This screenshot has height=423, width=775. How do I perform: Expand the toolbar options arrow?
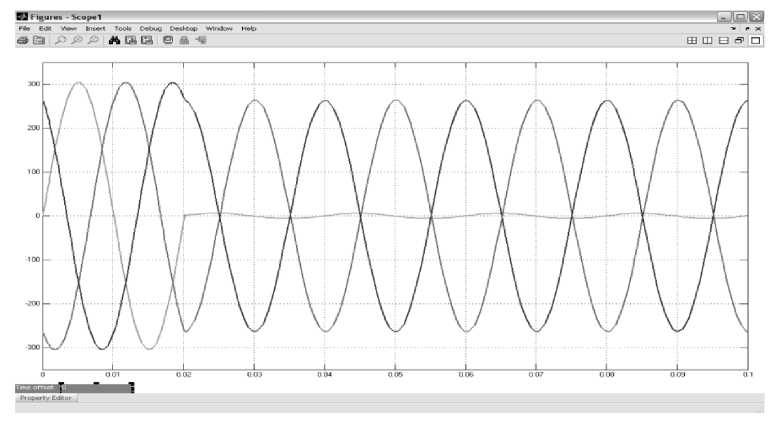click(x=733, y=29)
